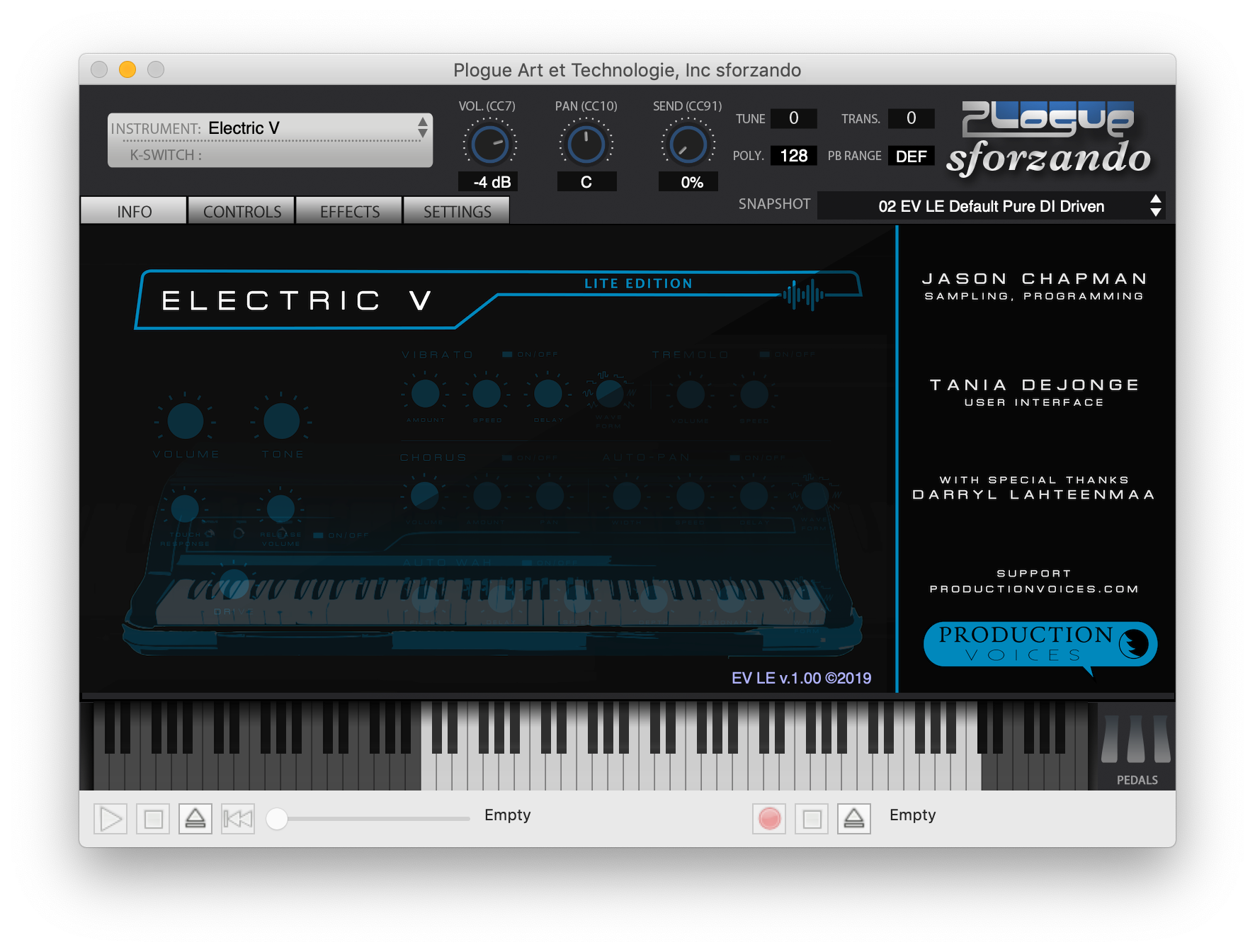Click the Snapshot up arrow
Viewport: 1255px width, 952px height.
[x=1156, y=199]
